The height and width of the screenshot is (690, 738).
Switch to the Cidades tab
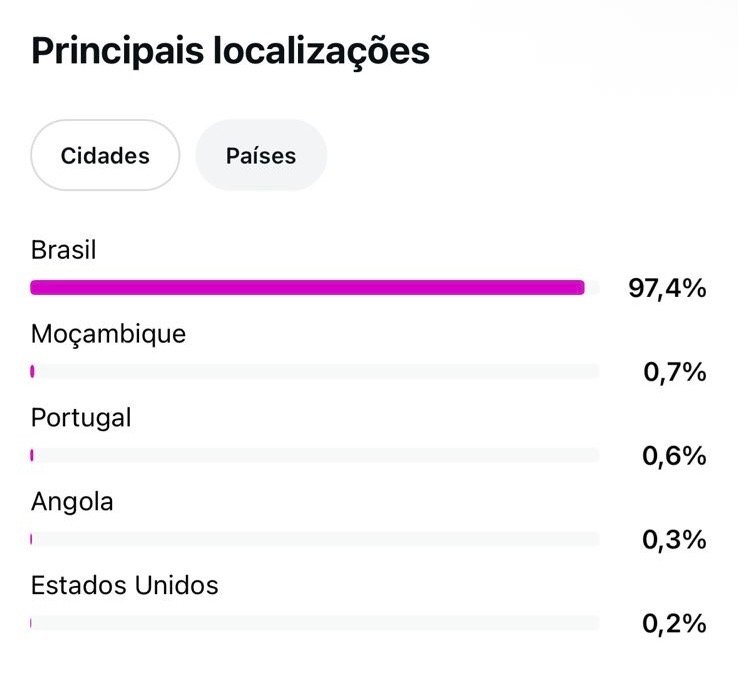pos(105,156)
